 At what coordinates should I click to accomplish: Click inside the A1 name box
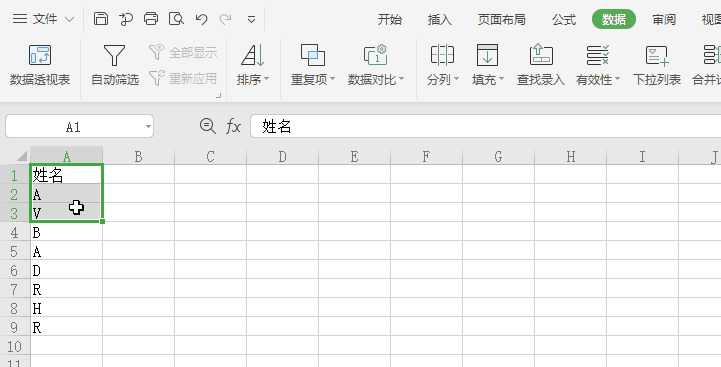(x=74, y=127)
